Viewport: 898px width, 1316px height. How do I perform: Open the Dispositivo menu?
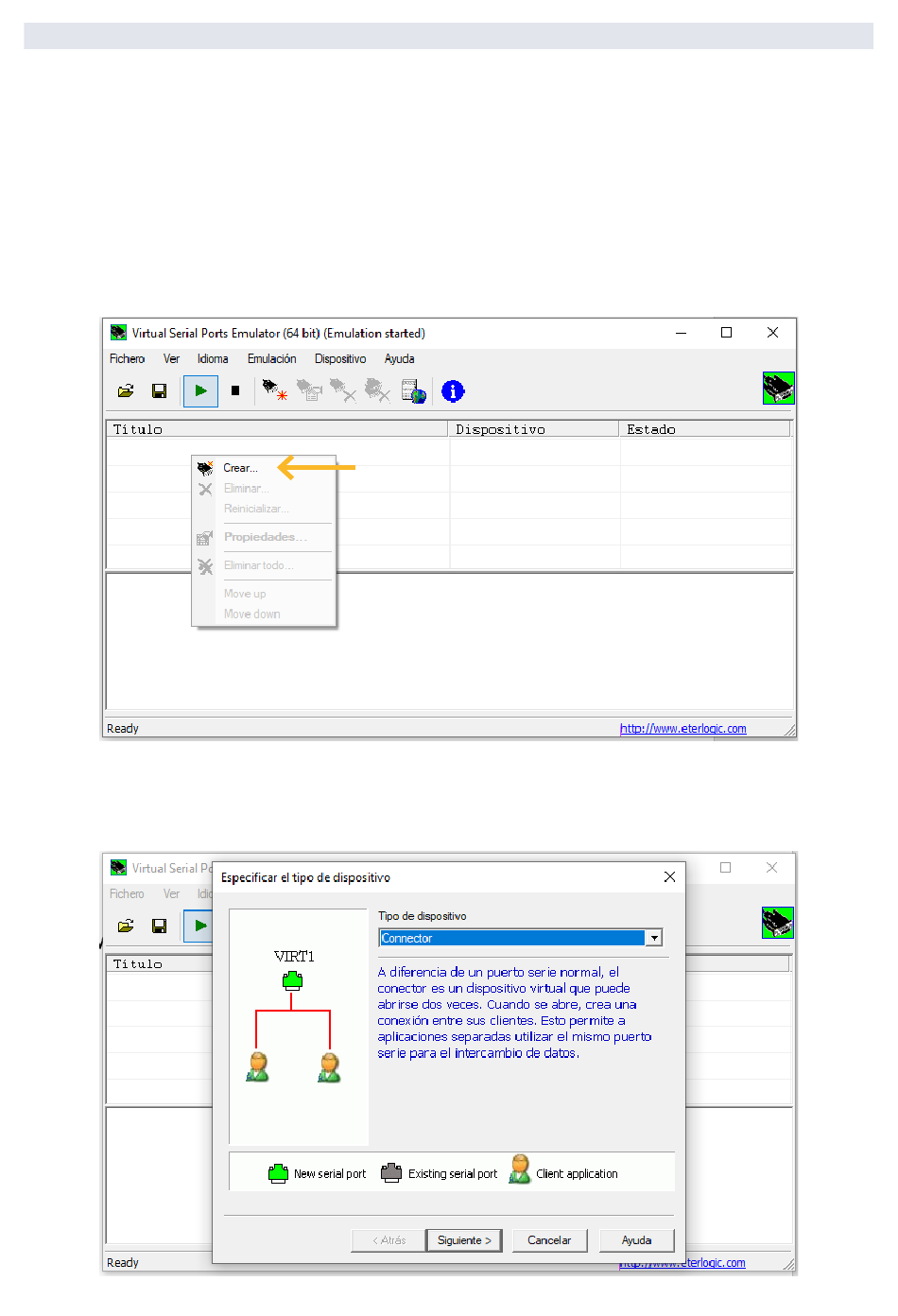tap(340, 359)
